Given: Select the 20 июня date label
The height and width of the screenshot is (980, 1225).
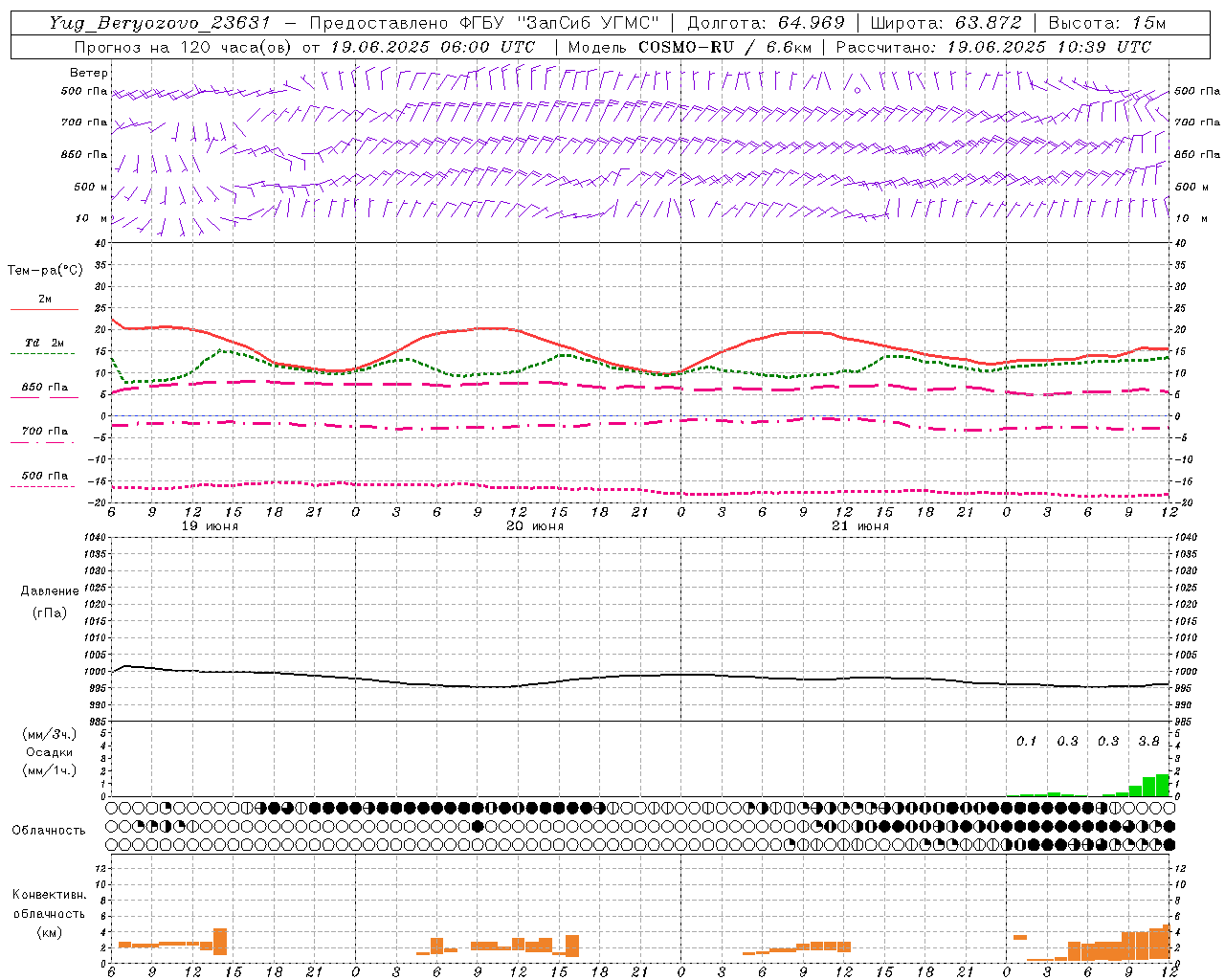Looking at the screenshot, I should (x=535, y=526).
